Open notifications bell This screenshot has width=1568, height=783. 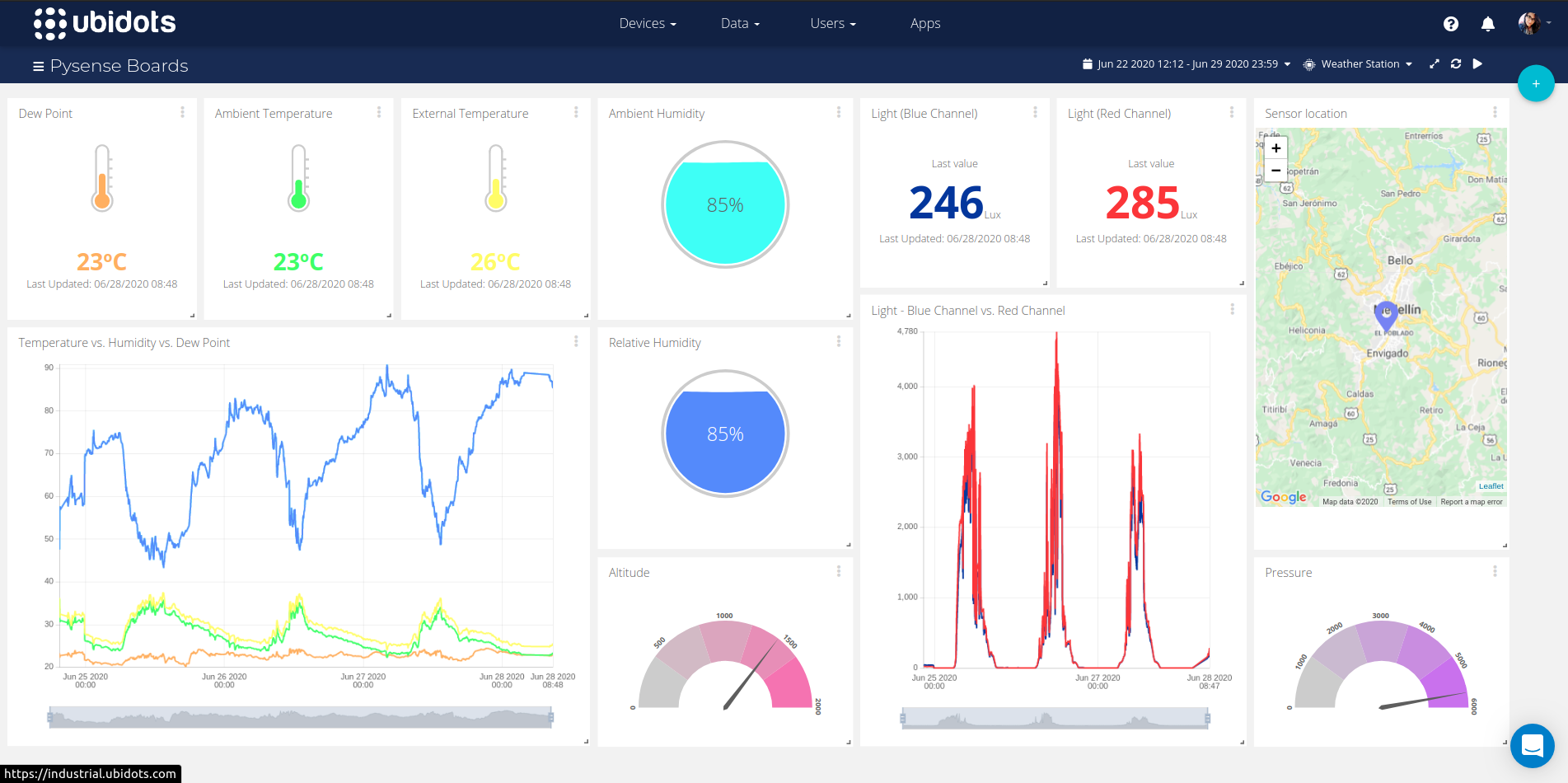pos(1488,24)
